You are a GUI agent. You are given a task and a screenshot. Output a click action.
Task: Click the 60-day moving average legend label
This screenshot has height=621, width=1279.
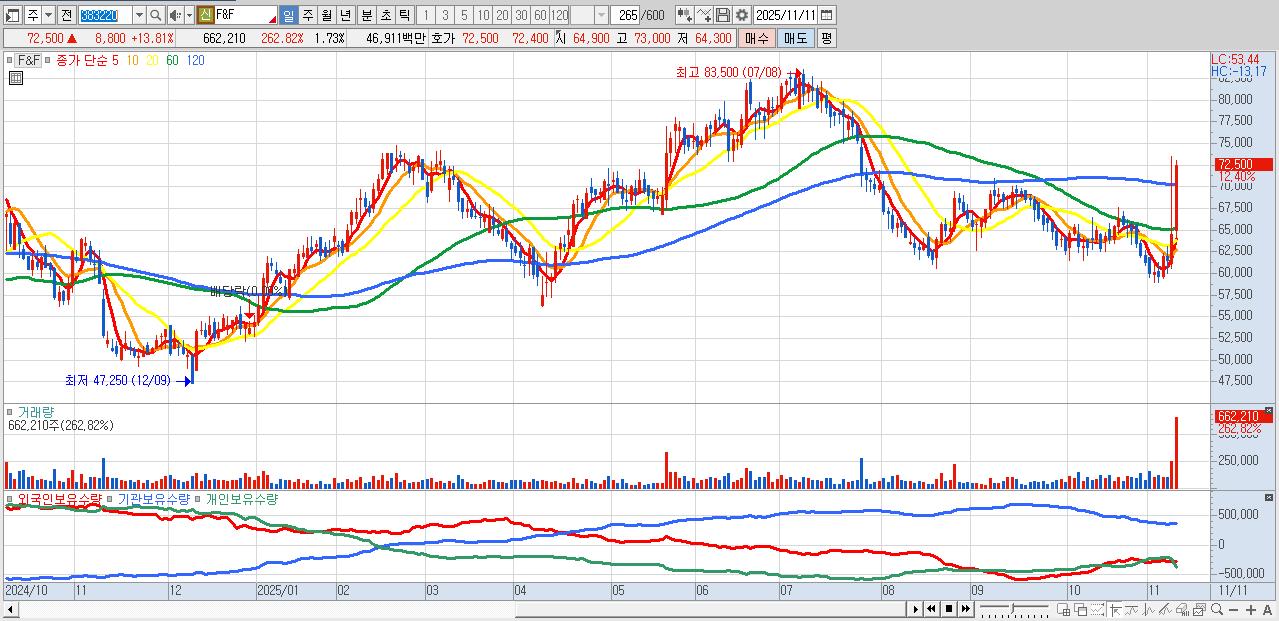[172, 61]
